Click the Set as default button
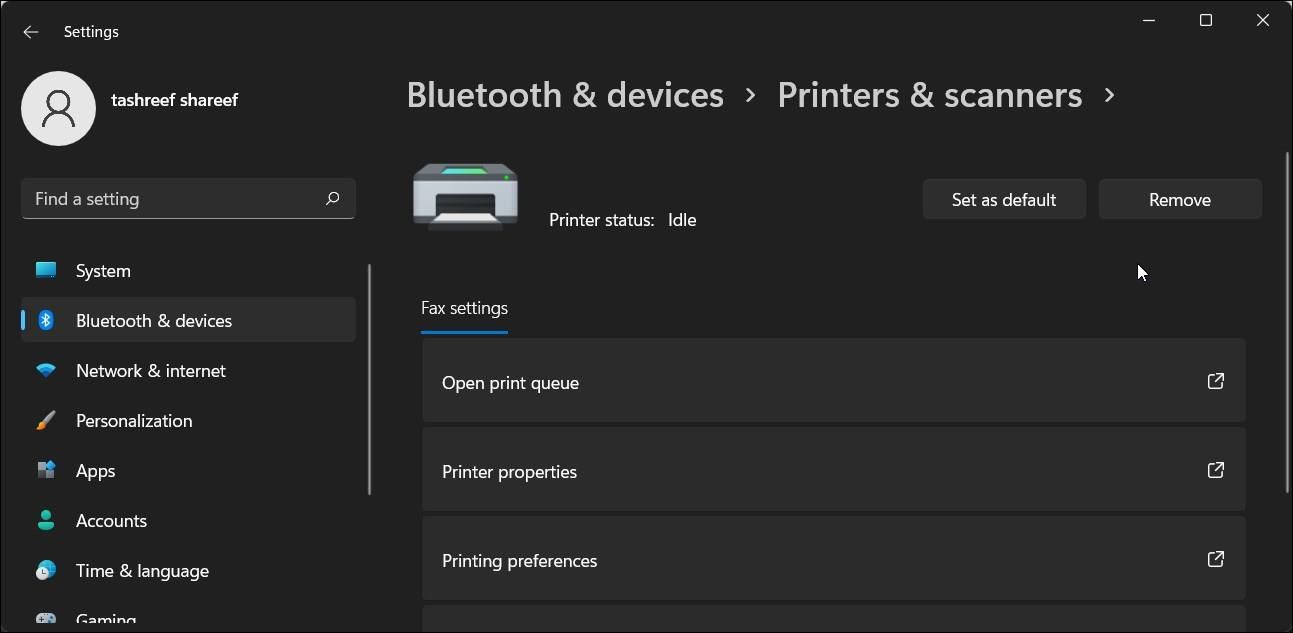Image resolution: width=1293 pixels, height=633 pixels. point(1004,199)
